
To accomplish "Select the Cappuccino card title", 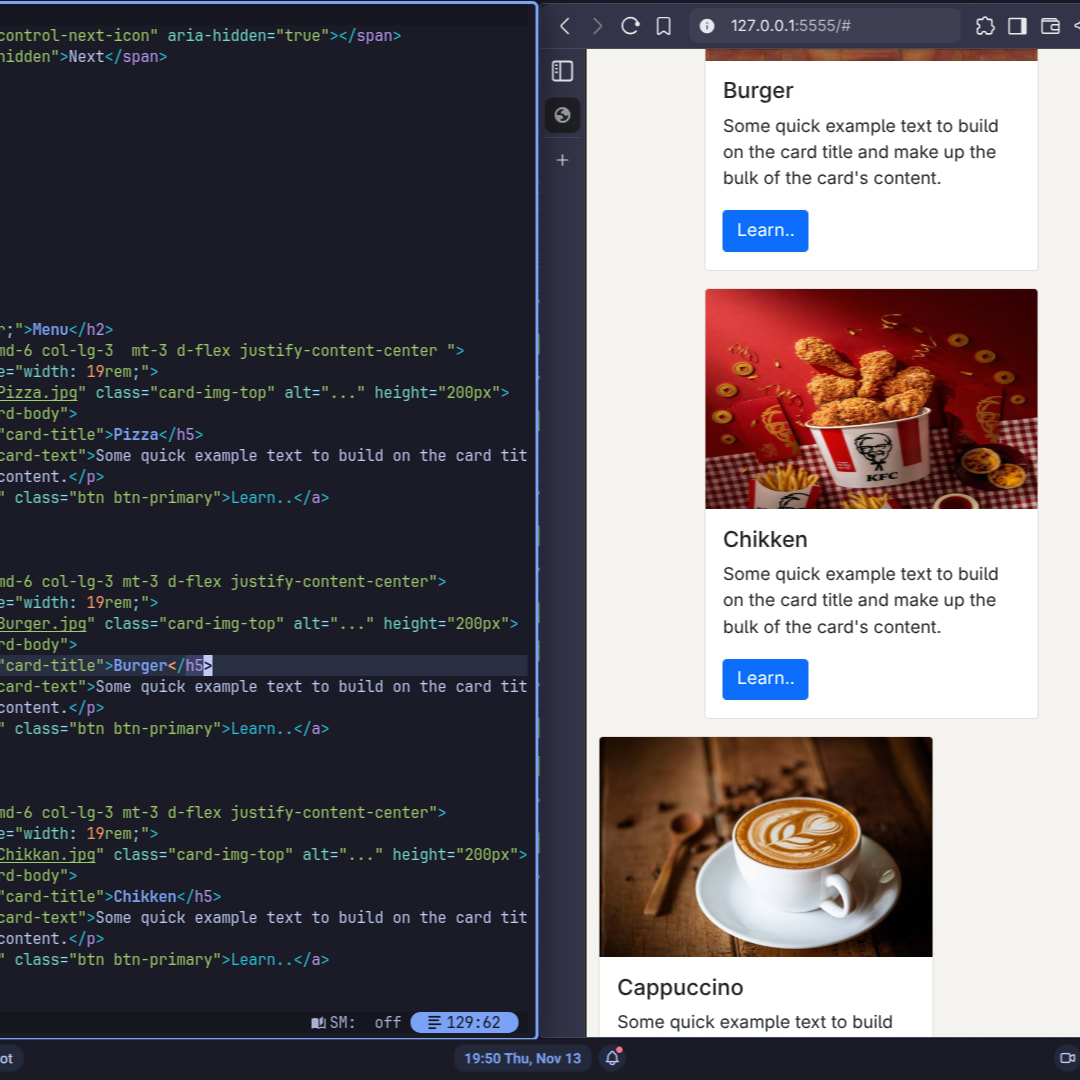I will tap(680, 988).
